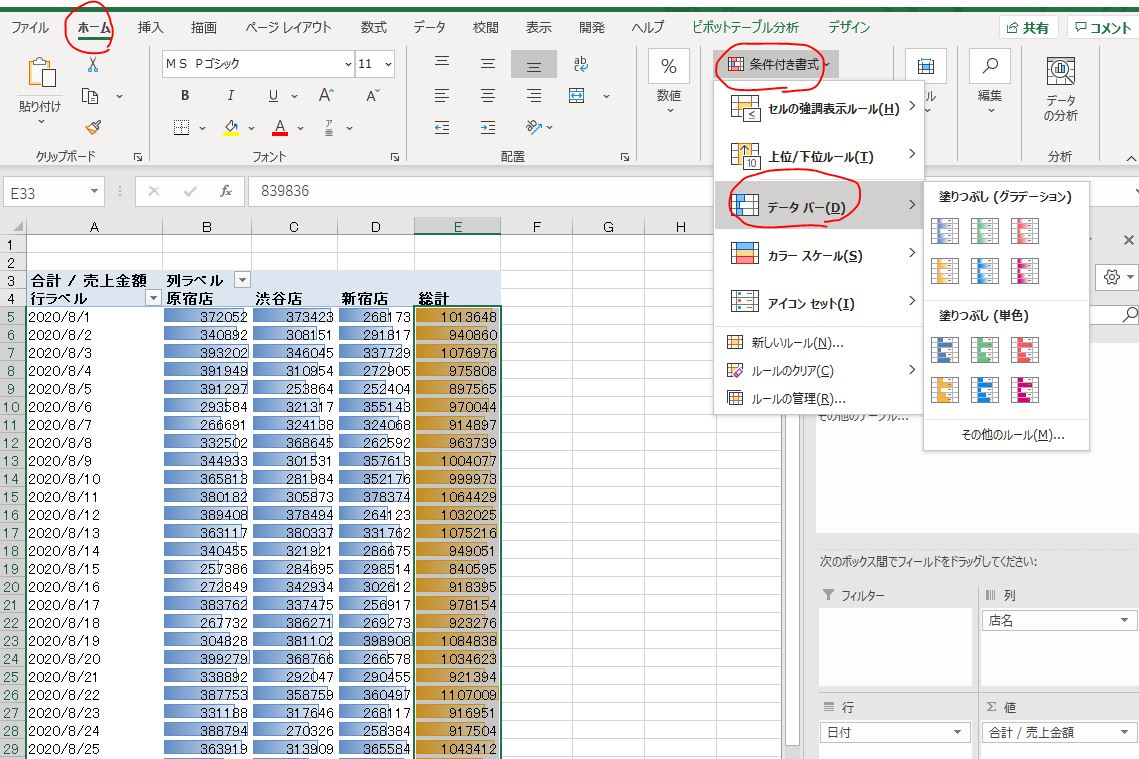Toggle bold formatting button
The width and height of the screenshot is (1139, 759).
click(185, 96)
